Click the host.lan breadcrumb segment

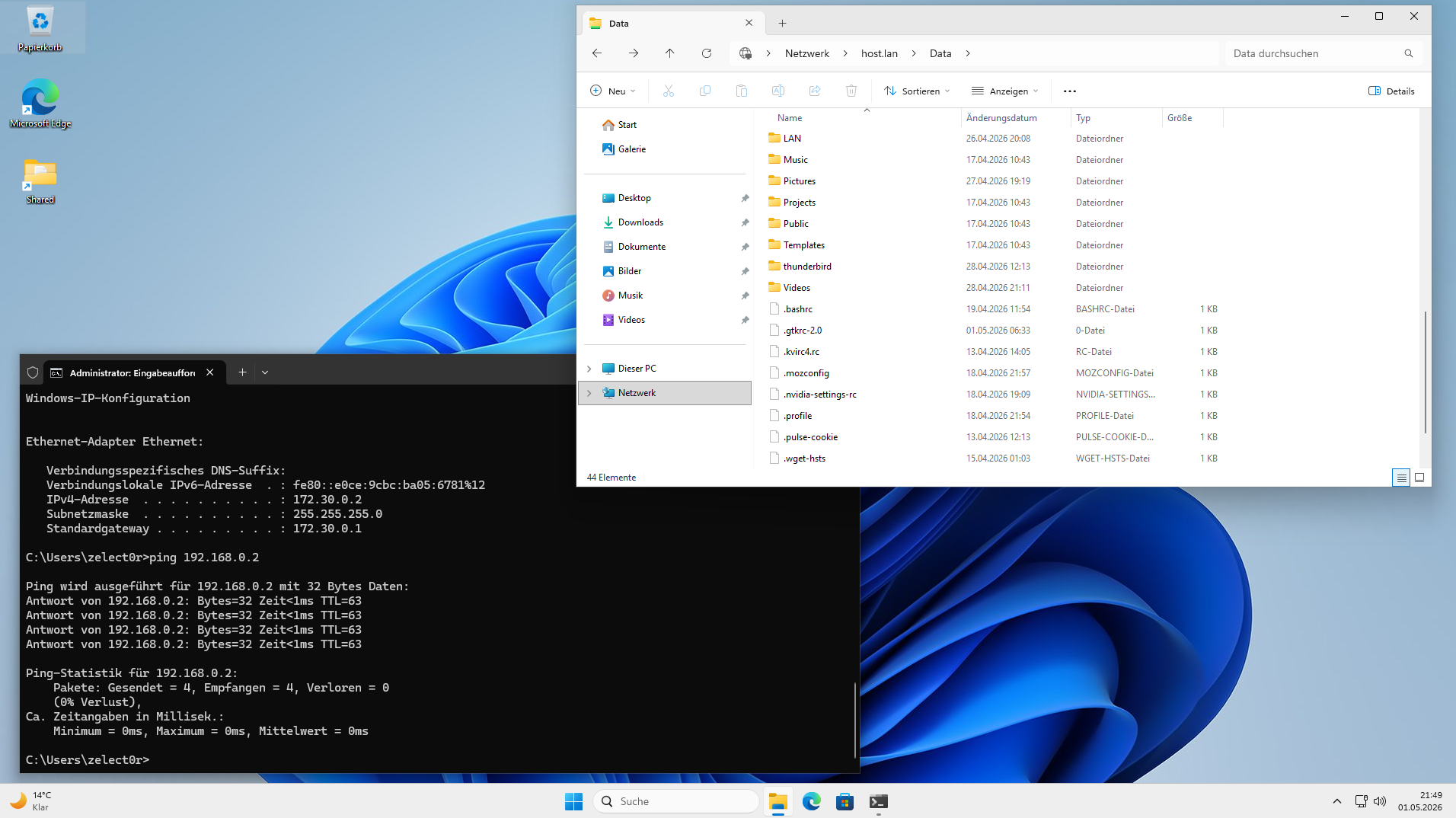pyautogui.click(x=880, y=53)
